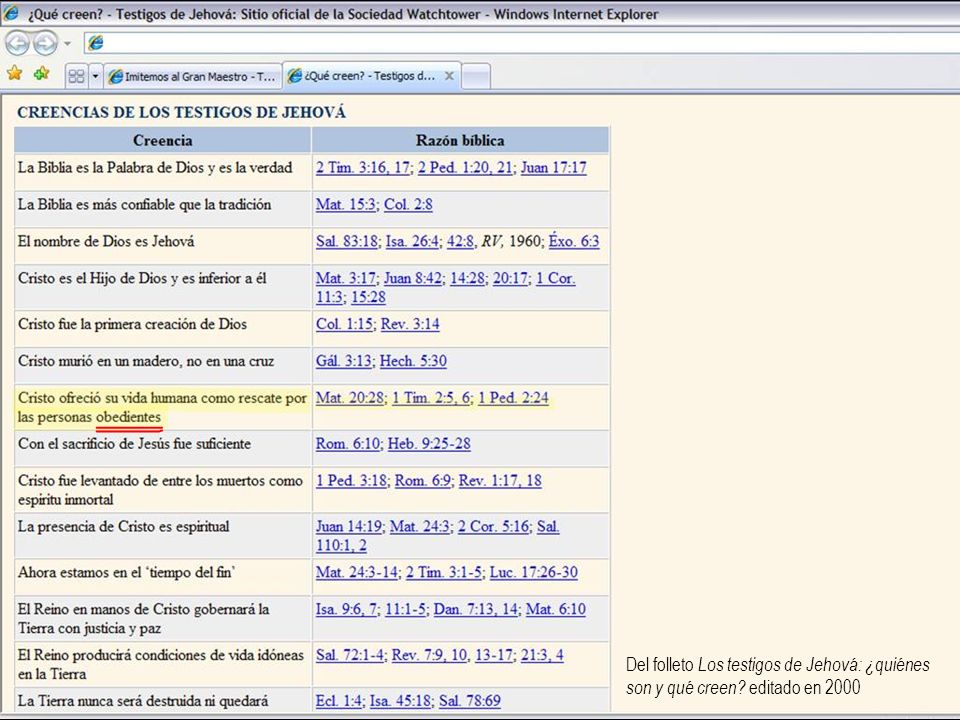This screenshot has width=960, height=720.
Task: Follow the Sal. 78:69 link
Action: (470, 700)
